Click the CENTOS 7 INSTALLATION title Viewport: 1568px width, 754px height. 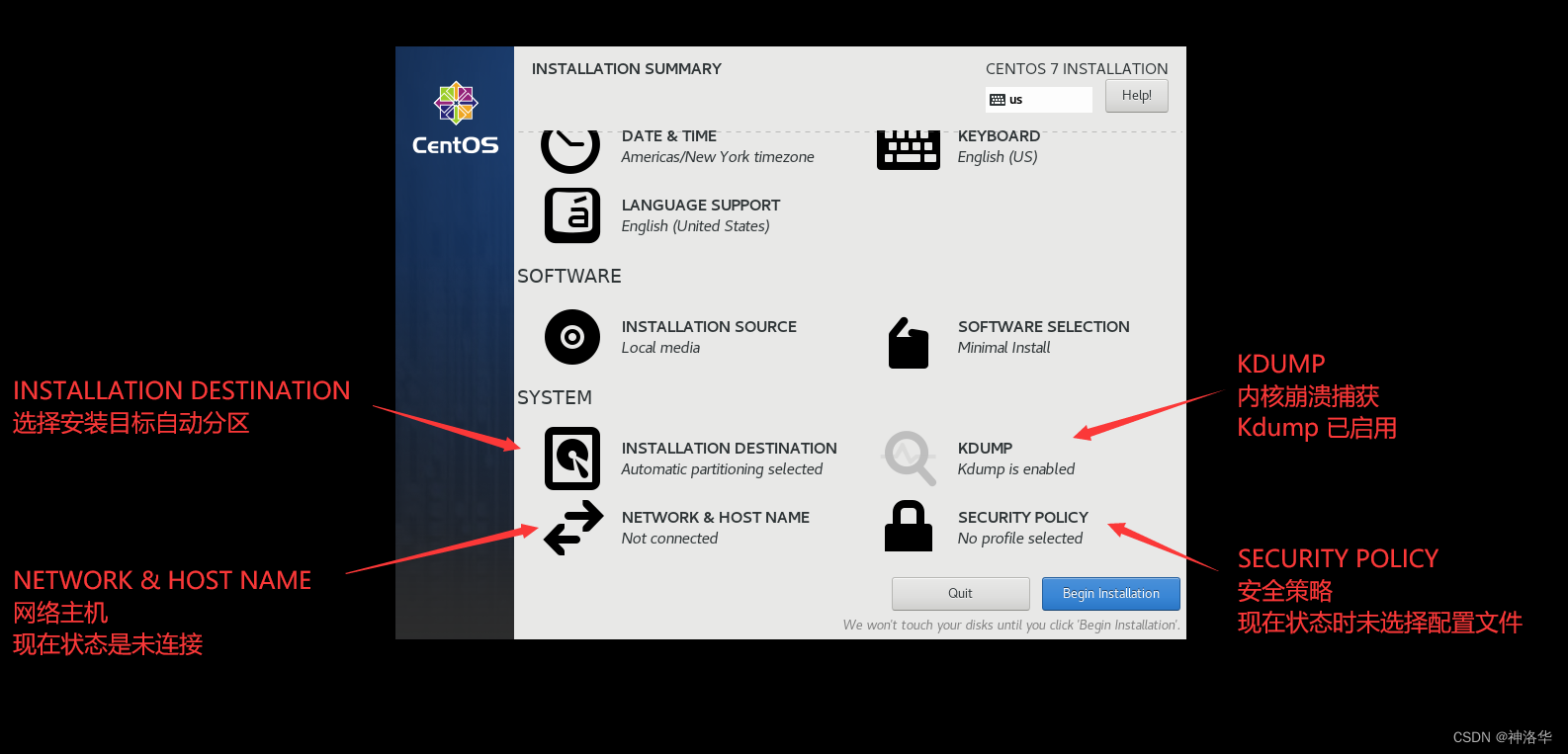pos(1077,69)
